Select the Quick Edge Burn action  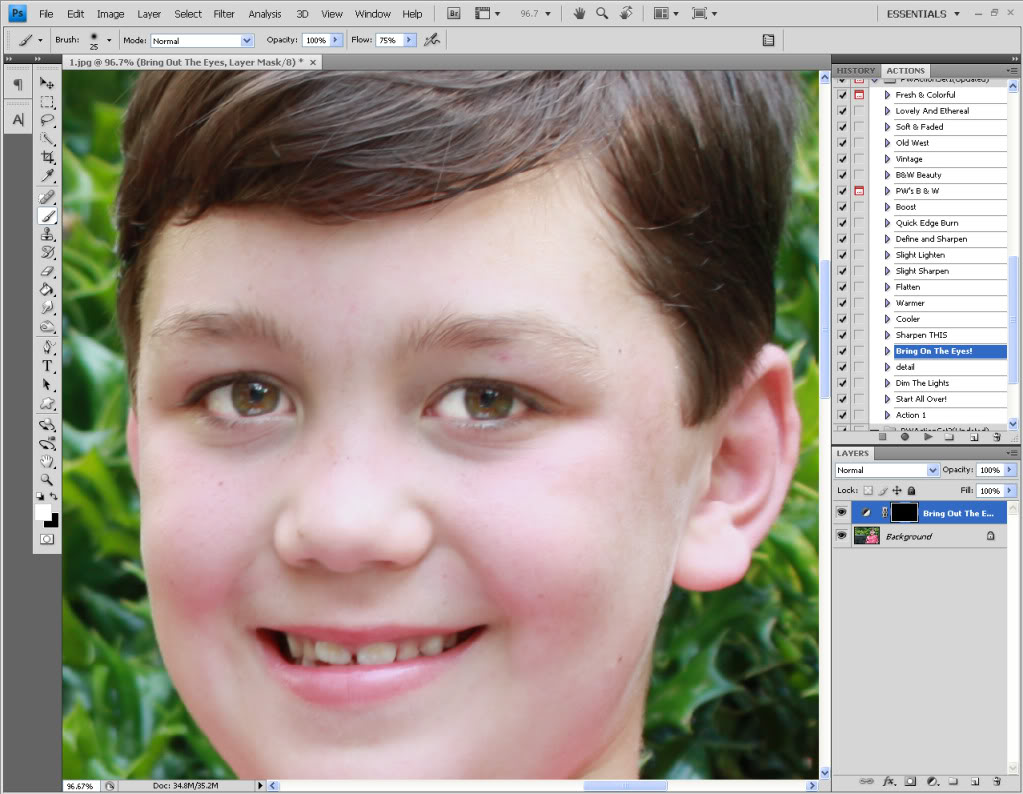pyautogui.click(x=926, y=223)
